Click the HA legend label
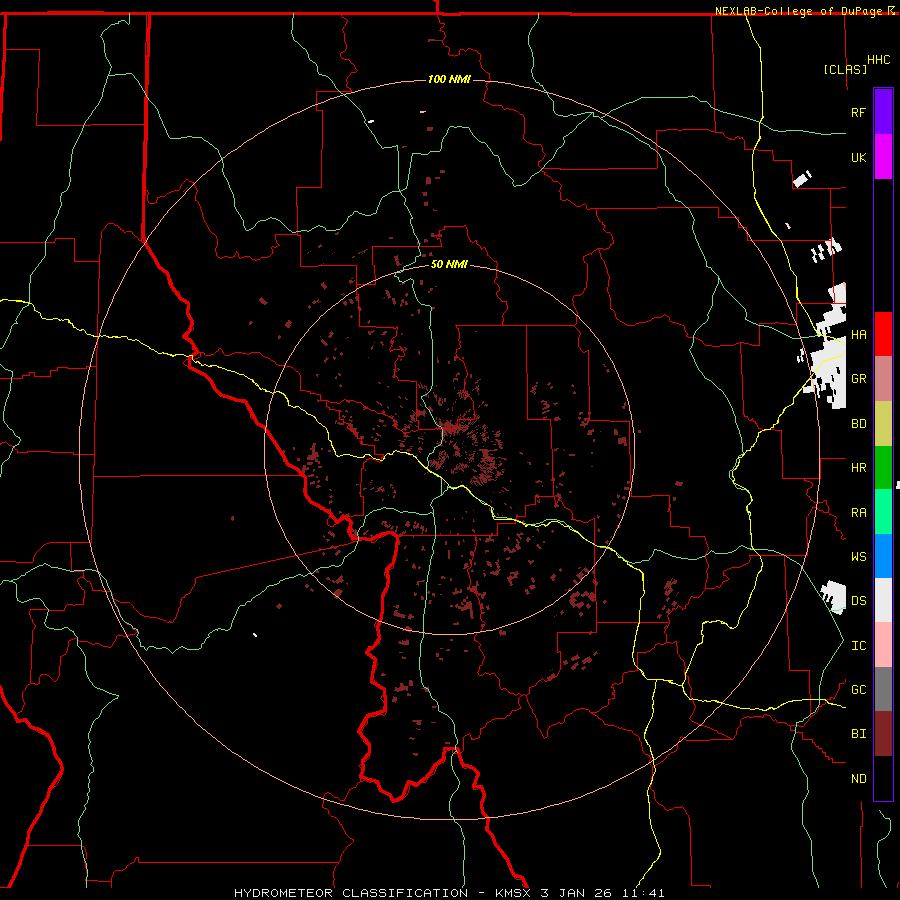This screenshot has width=900, height=900. [858, 334]
